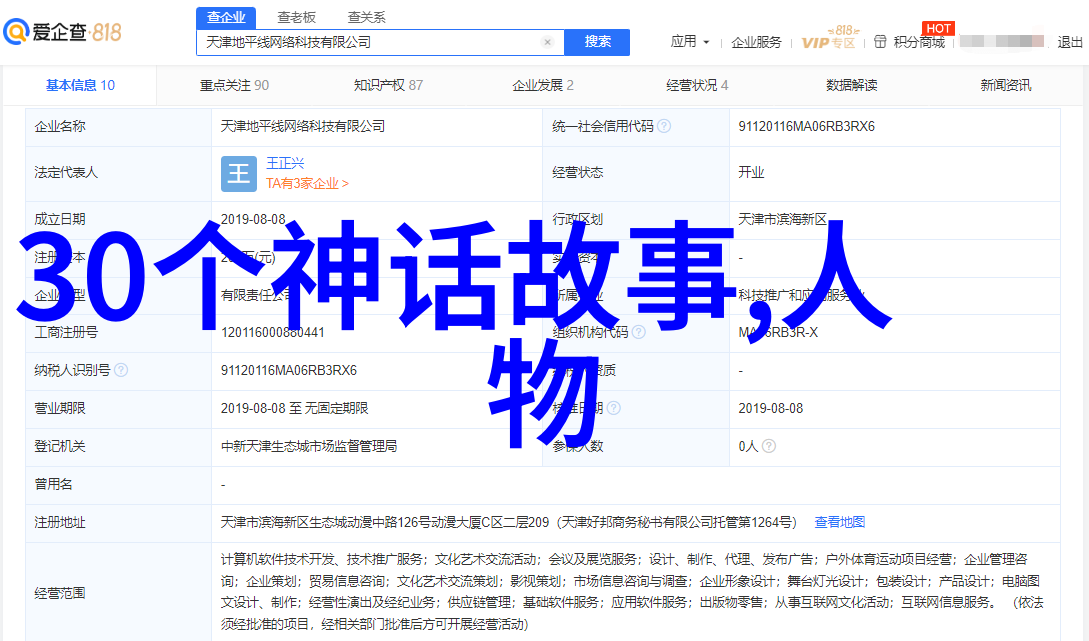1089x641 pixels.
Task: Click the 王 avatar of the legal representative
Action: [239, 174]
